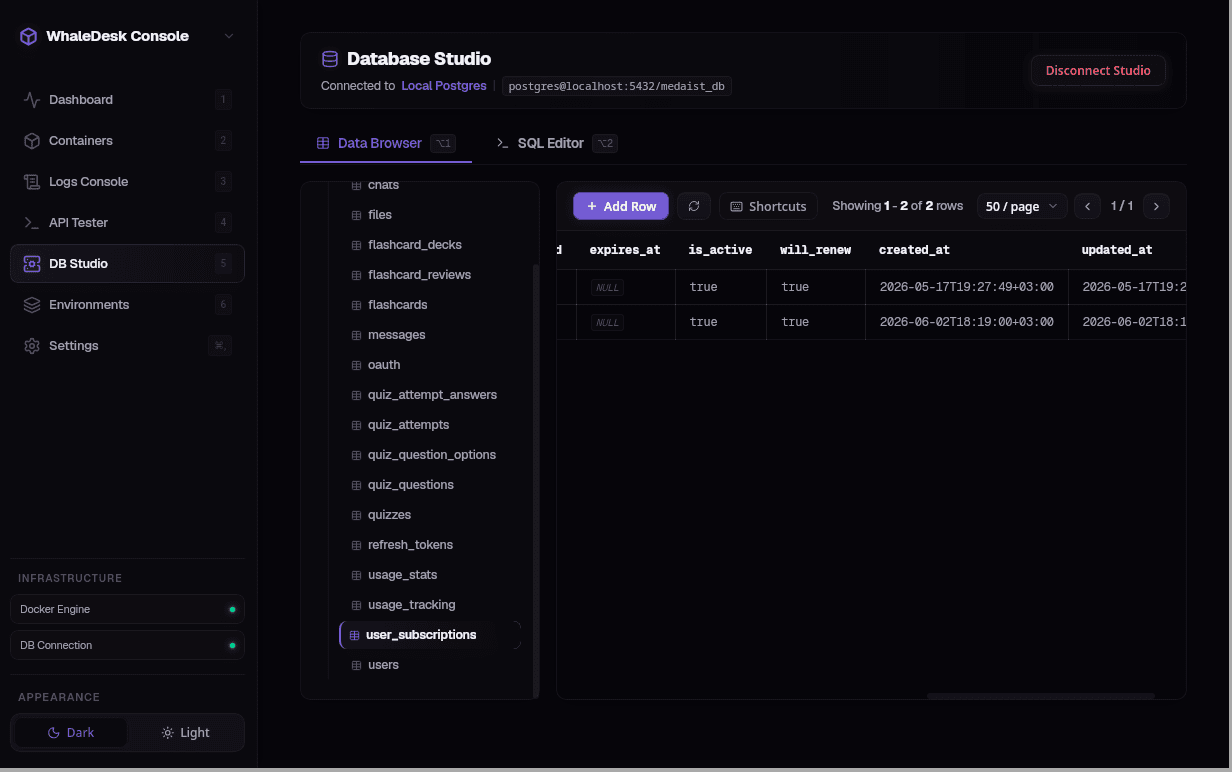The image size is (1232, 772).
Task: Click the DB Studio icon in sidebar
Action: click(x=32, y=264)
